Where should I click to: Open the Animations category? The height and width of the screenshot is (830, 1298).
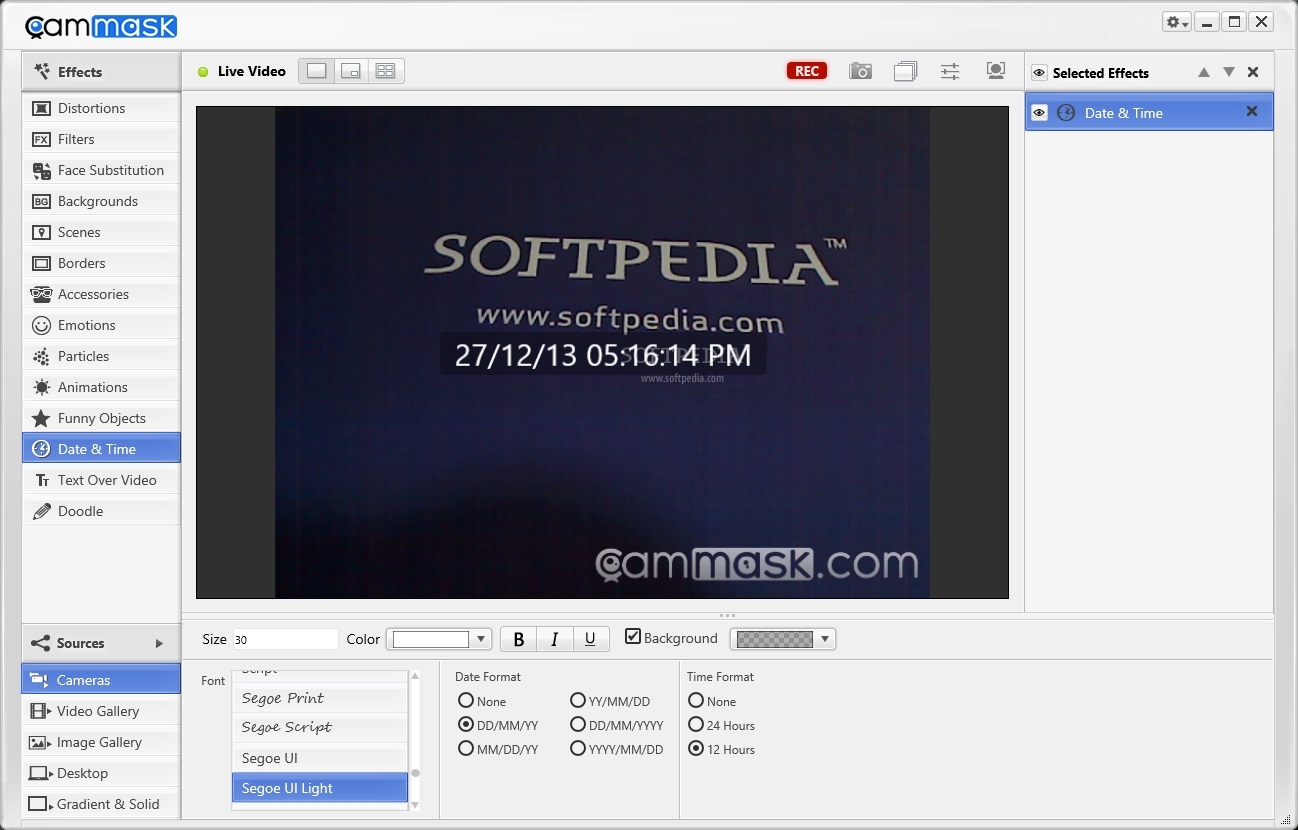point(101,387)
